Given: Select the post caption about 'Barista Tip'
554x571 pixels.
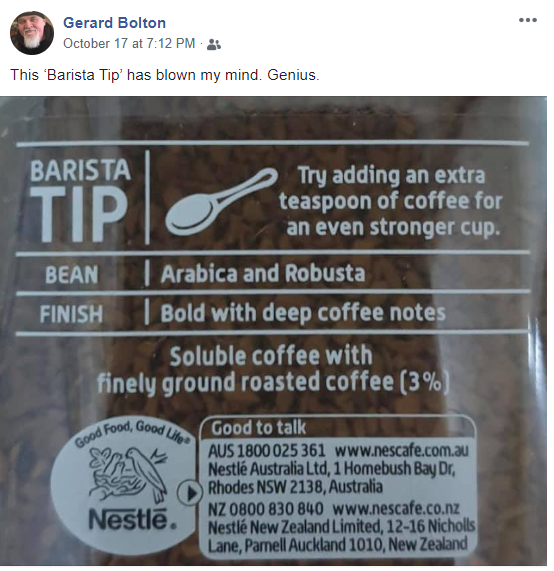Looking at the screenshot, I should pyautogui.click(x=165, y=75).
